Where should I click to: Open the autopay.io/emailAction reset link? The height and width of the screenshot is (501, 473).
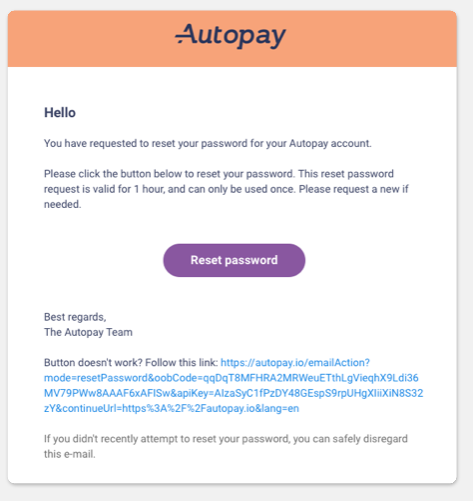click(x=295, y=362)
